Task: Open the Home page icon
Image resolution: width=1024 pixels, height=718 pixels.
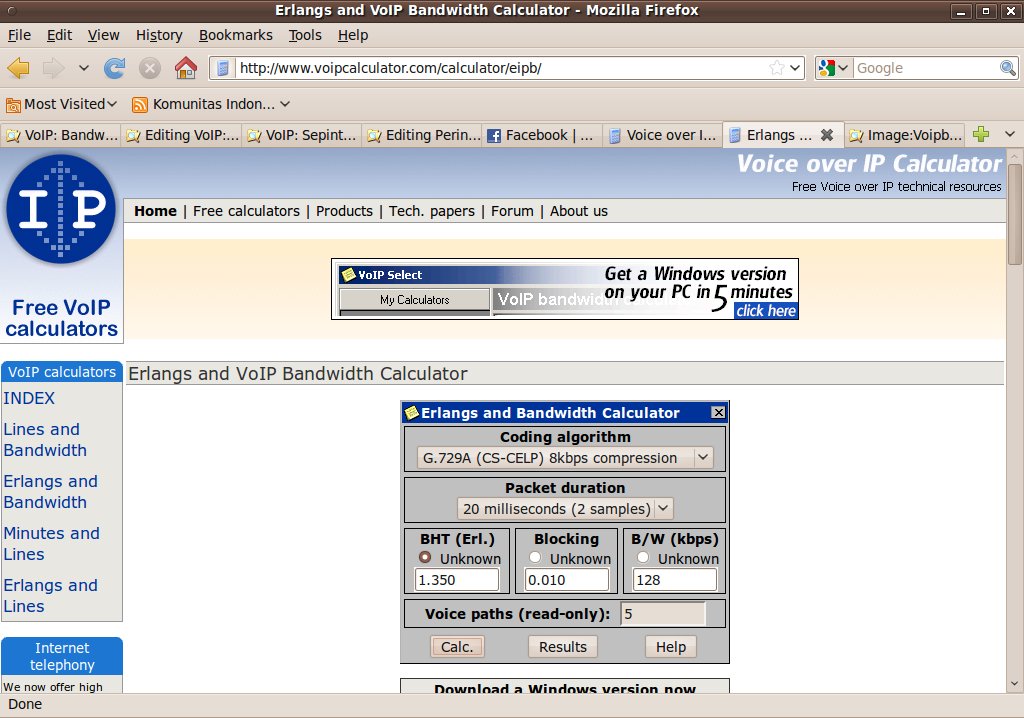Action: click(x=185, y=68)
